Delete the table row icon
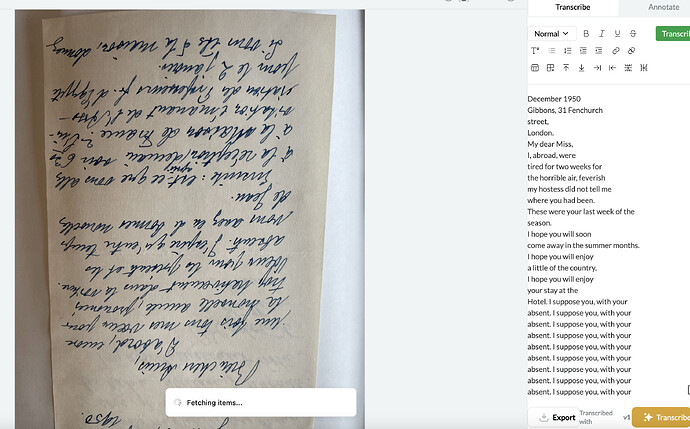Image resolution: width=690 pixels, height=429 pixels. [628, 68]
